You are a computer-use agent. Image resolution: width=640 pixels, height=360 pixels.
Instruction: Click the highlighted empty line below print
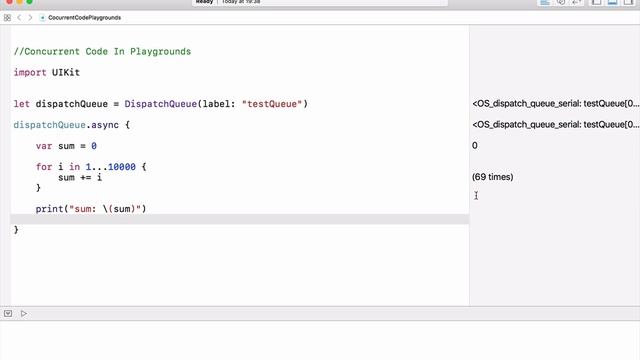pyautogui.click(x=240, y=219)
